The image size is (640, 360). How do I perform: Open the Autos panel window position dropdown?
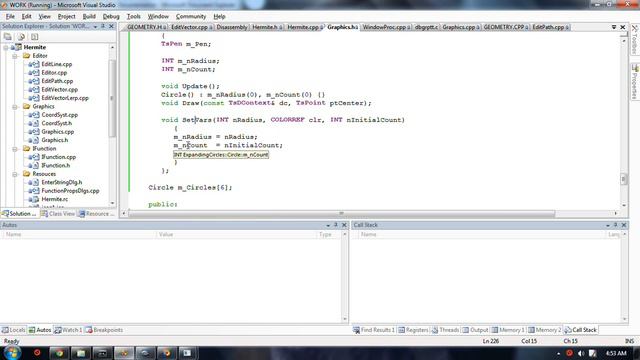pyautogui.click(x=328, y=225)
